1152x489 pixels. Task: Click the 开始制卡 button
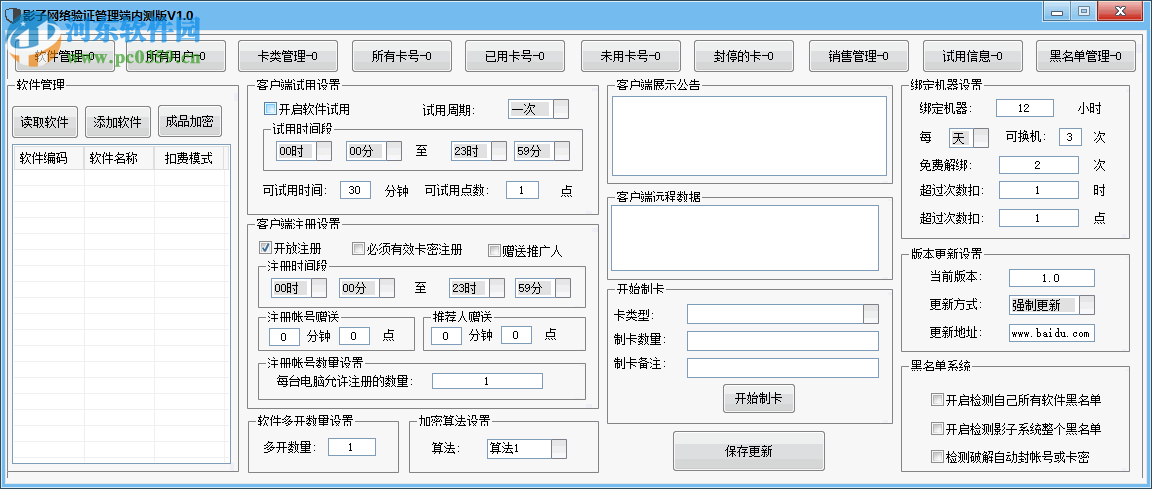click(759, 399)
